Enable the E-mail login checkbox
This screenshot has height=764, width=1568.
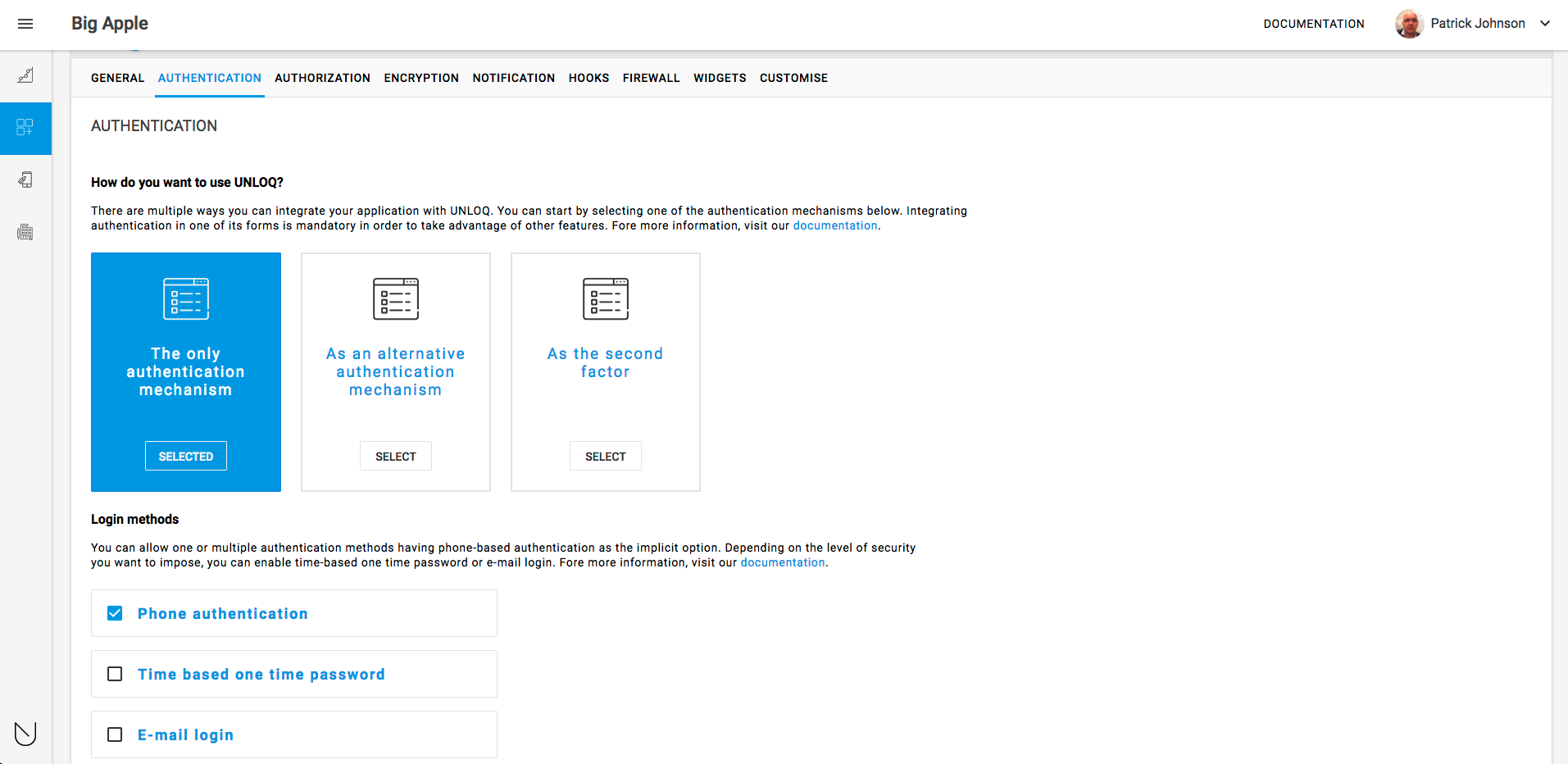coord(115,734)
